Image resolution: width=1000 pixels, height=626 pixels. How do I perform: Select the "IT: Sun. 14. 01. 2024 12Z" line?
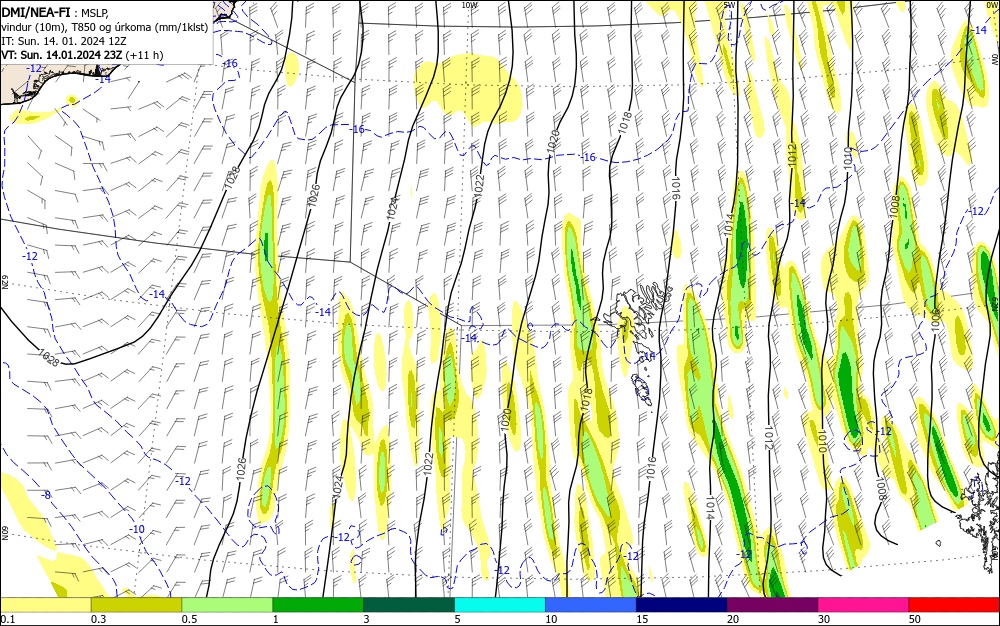tap(64, 41)
